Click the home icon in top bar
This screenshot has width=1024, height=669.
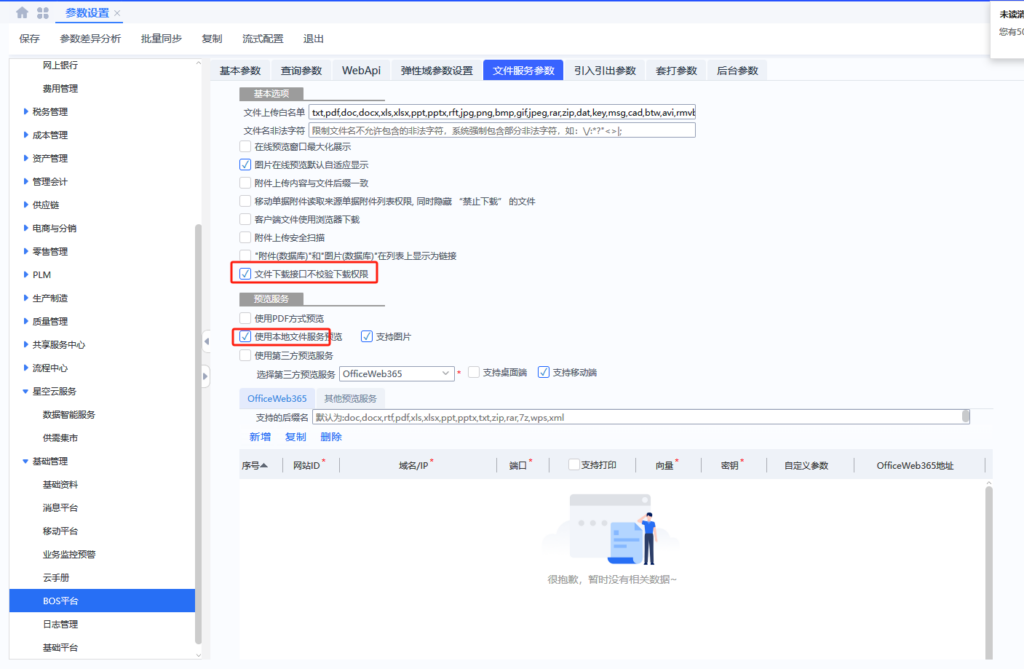[22, 13]
